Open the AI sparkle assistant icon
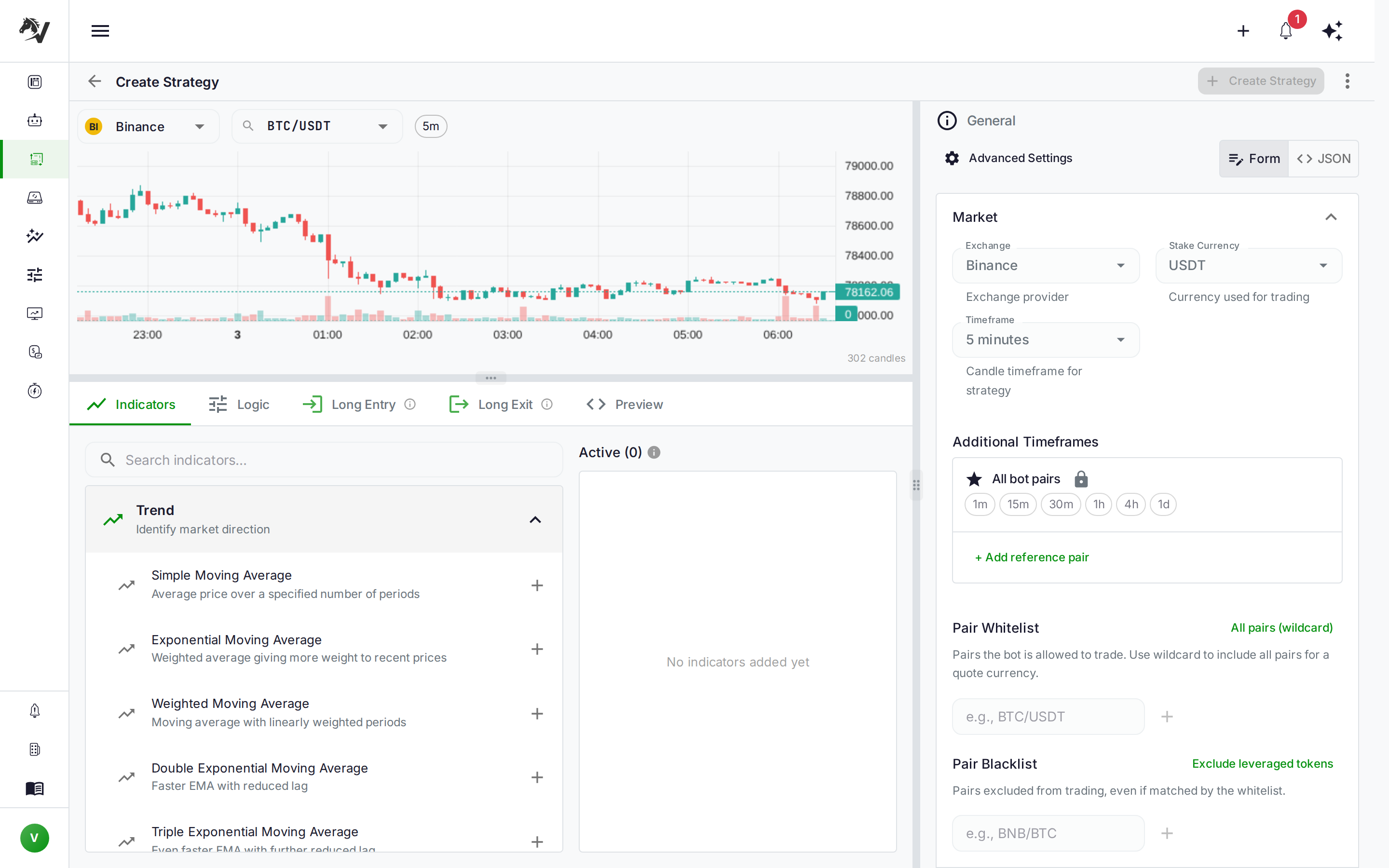 [x=1332, y=31]
